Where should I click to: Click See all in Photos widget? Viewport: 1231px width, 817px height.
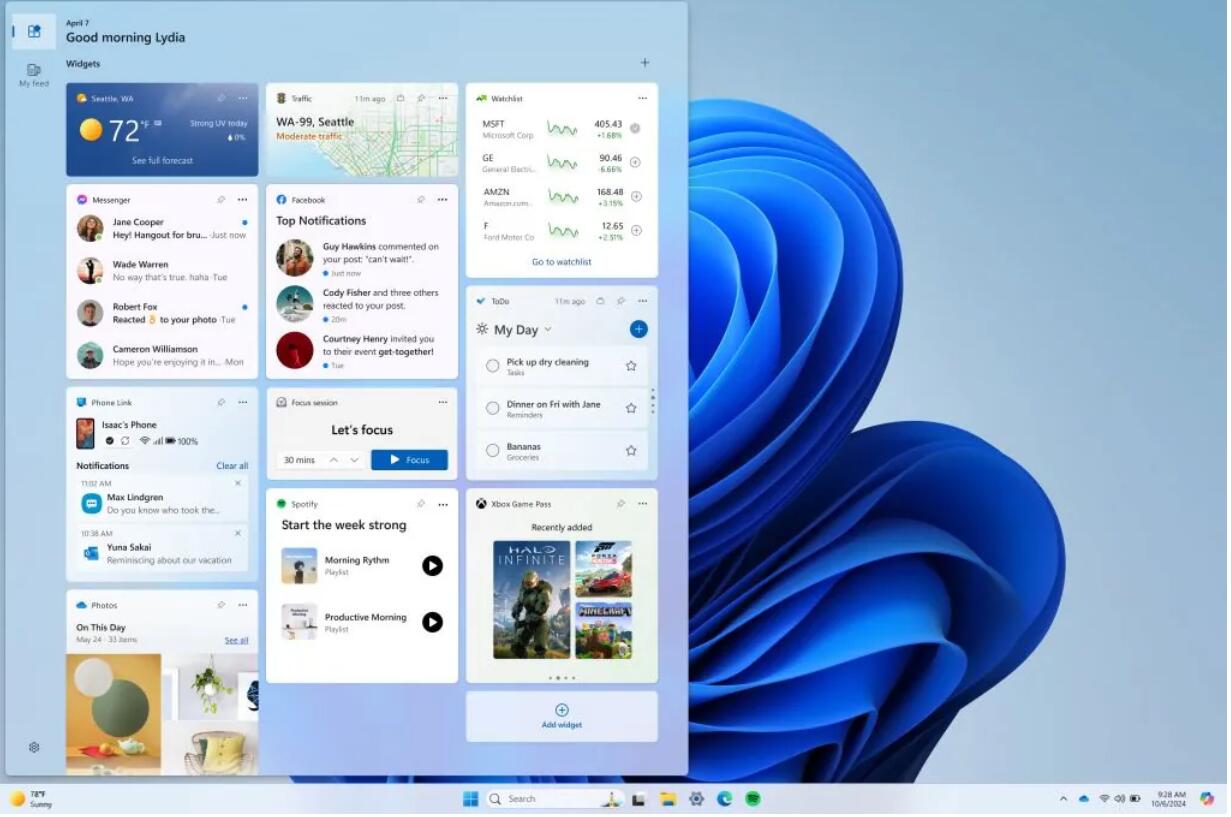(237, 642)
